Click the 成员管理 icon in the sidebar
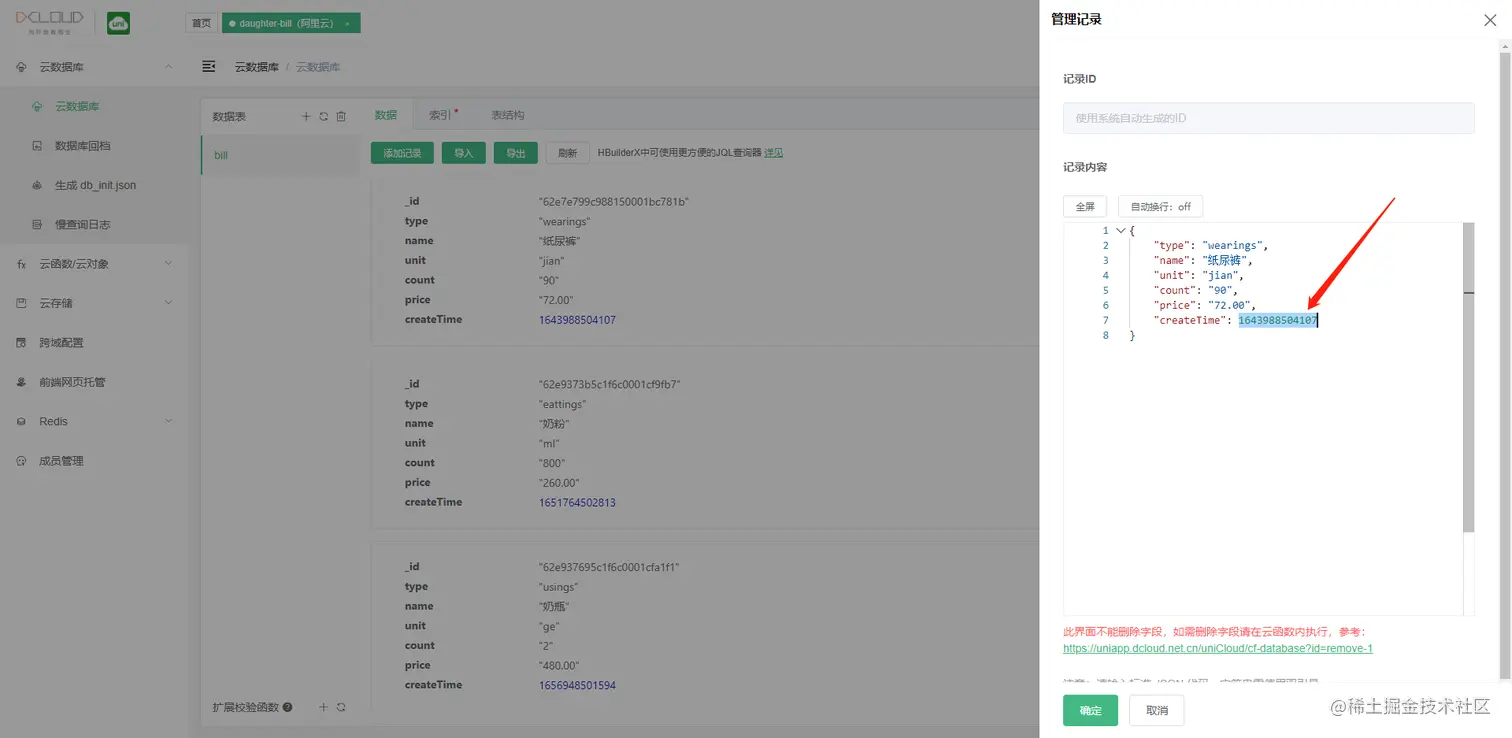Viewport: 1512px width, 738px height. pos(21,461)
